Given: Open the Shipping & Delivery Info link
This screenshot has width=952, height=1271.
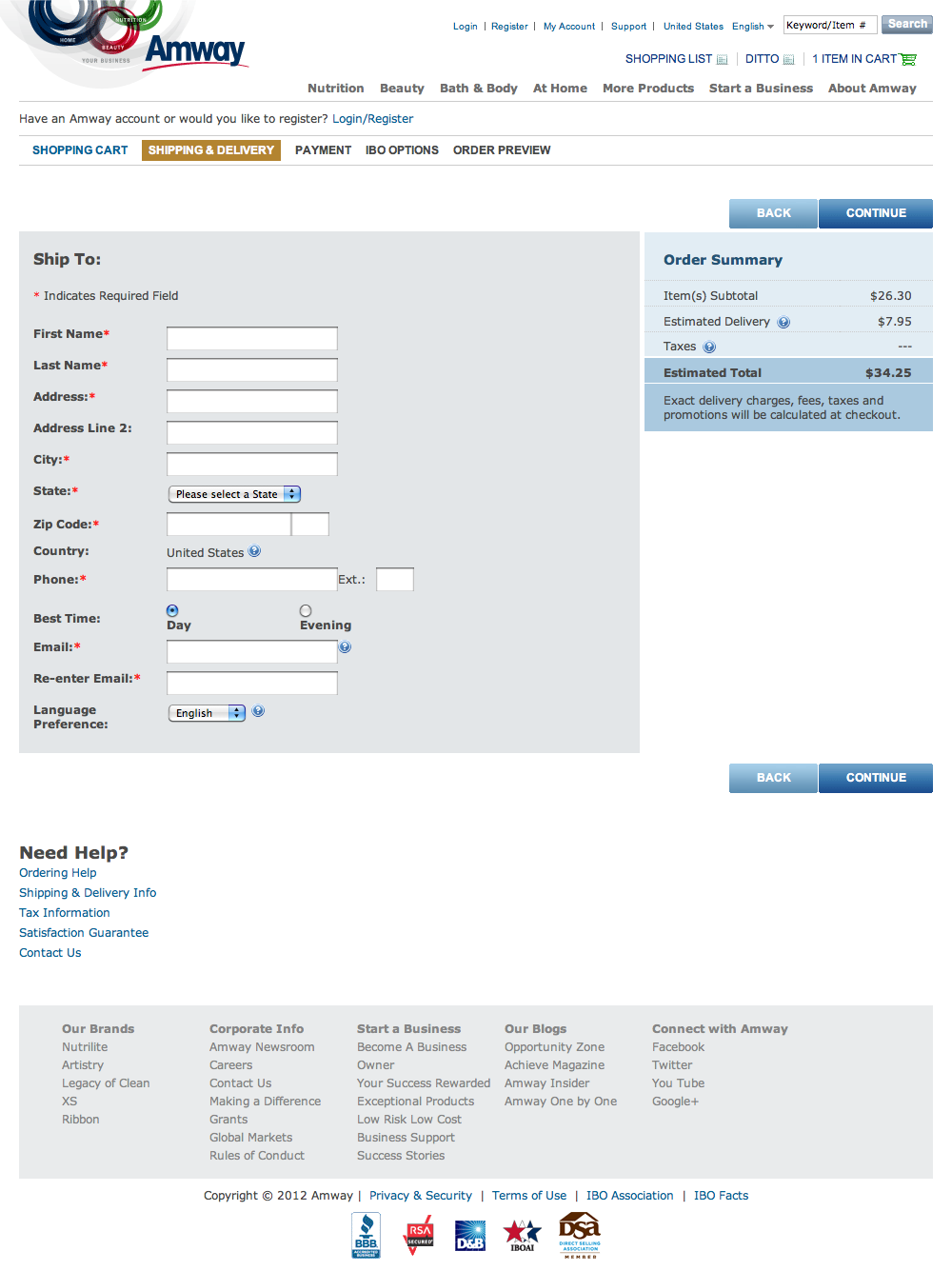Looking at the screenshot, I should 87,892.
